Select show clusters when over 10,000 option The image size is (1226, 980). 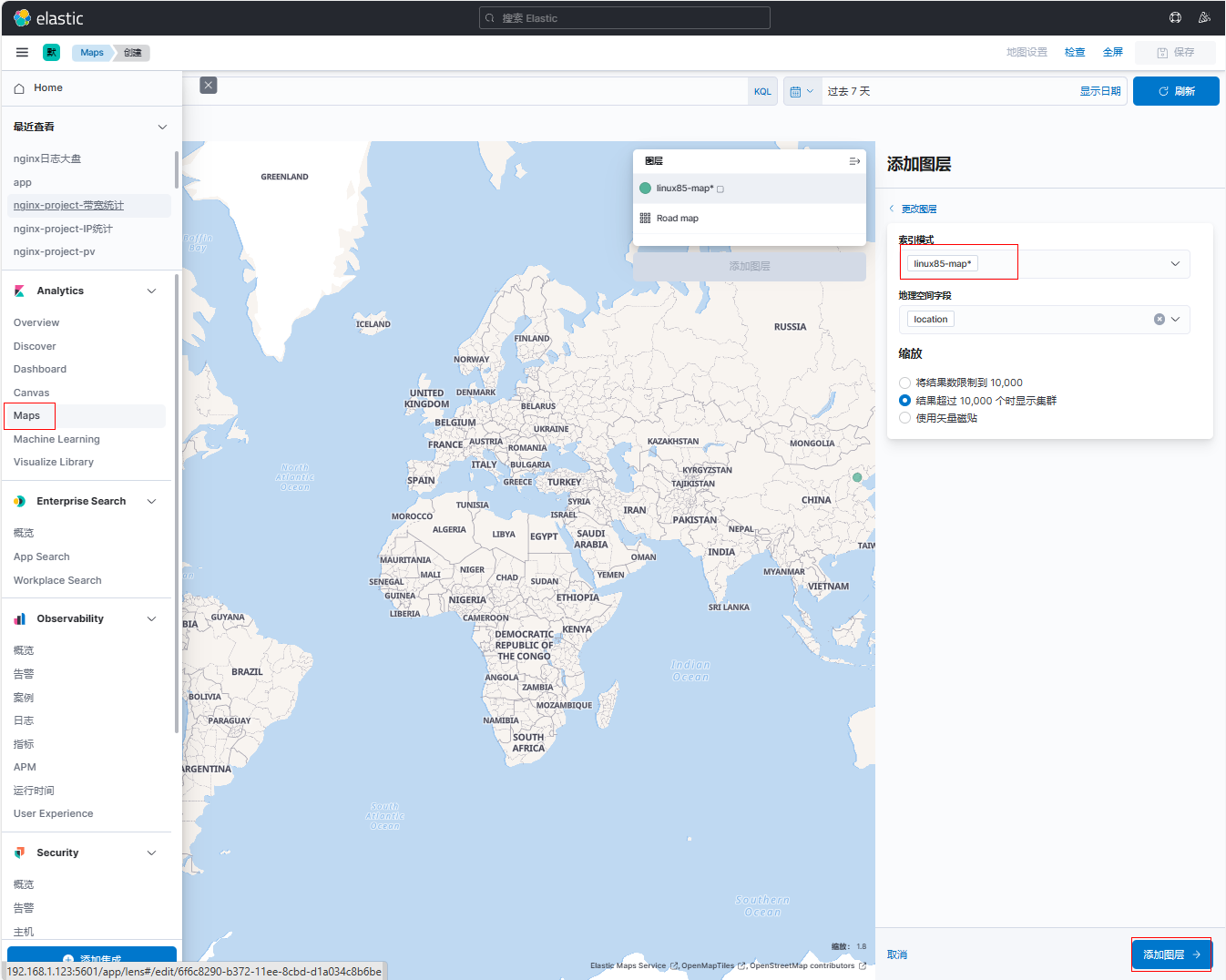(x=904, y=401)
